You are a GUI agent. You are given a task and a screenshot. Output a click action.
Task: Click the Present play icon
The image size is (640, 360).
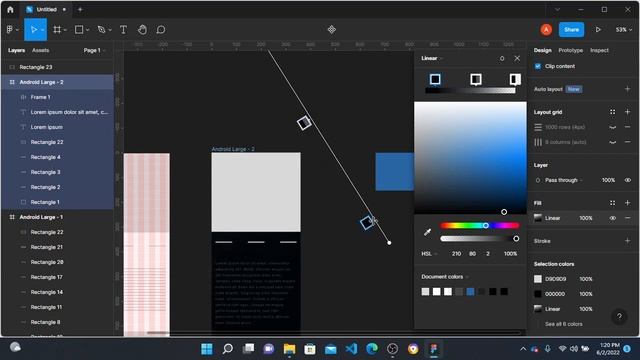click(598, 29)
